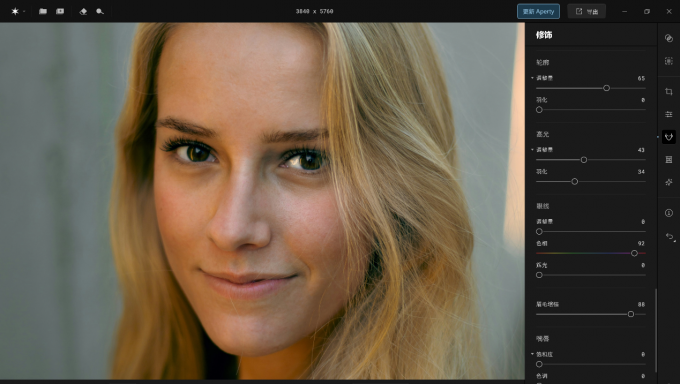
Task: Click the 眼线 section heading
Action: pos(543,206)
